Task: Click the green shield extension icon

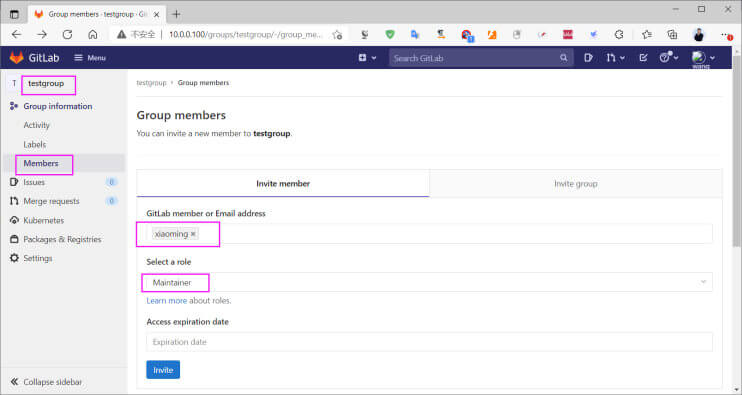Action: coord(390,35)
